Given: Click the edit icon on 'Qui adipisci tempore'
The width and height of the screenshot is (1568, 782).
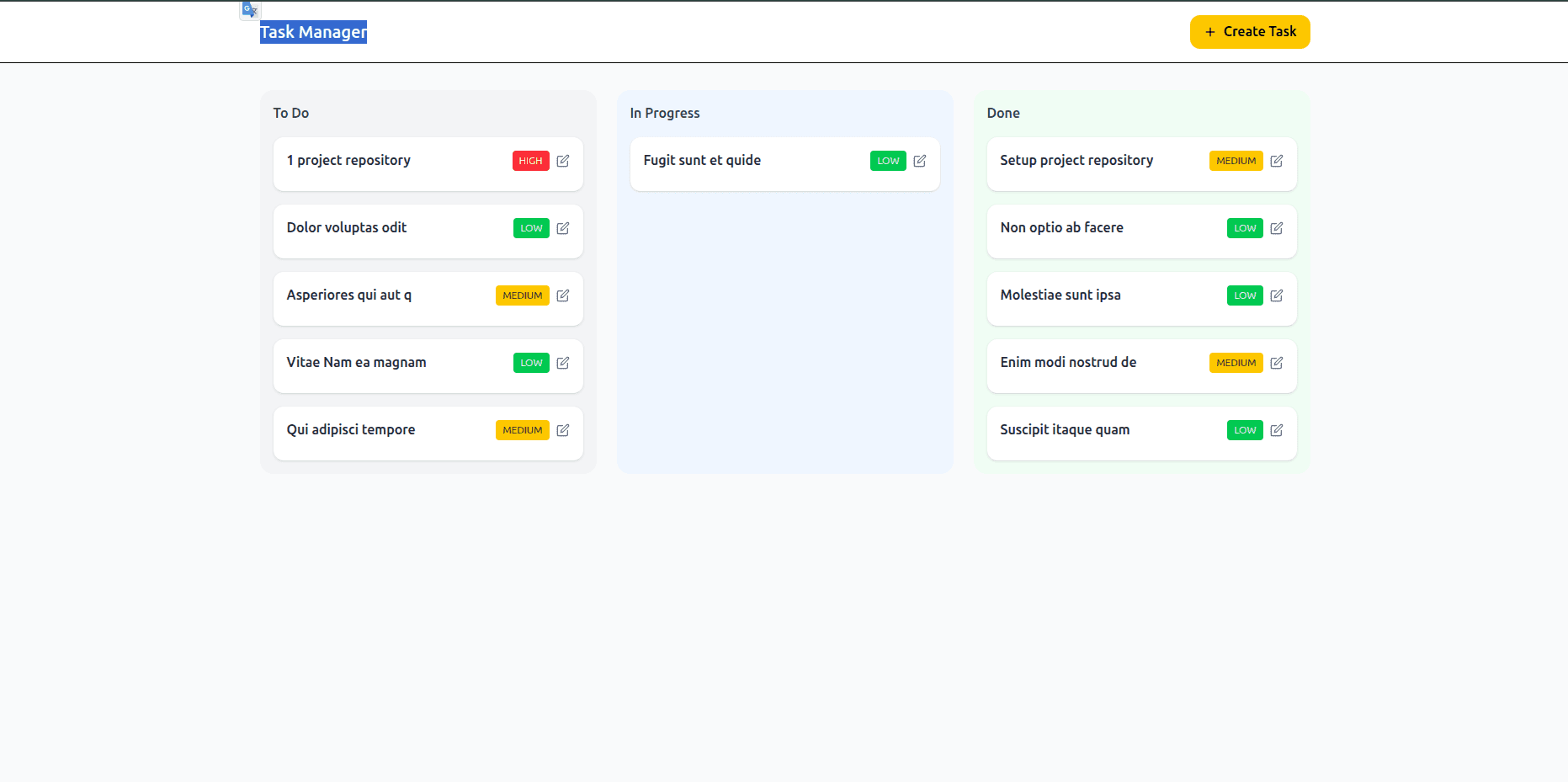Looking at the screenshot, I should 563,430.
